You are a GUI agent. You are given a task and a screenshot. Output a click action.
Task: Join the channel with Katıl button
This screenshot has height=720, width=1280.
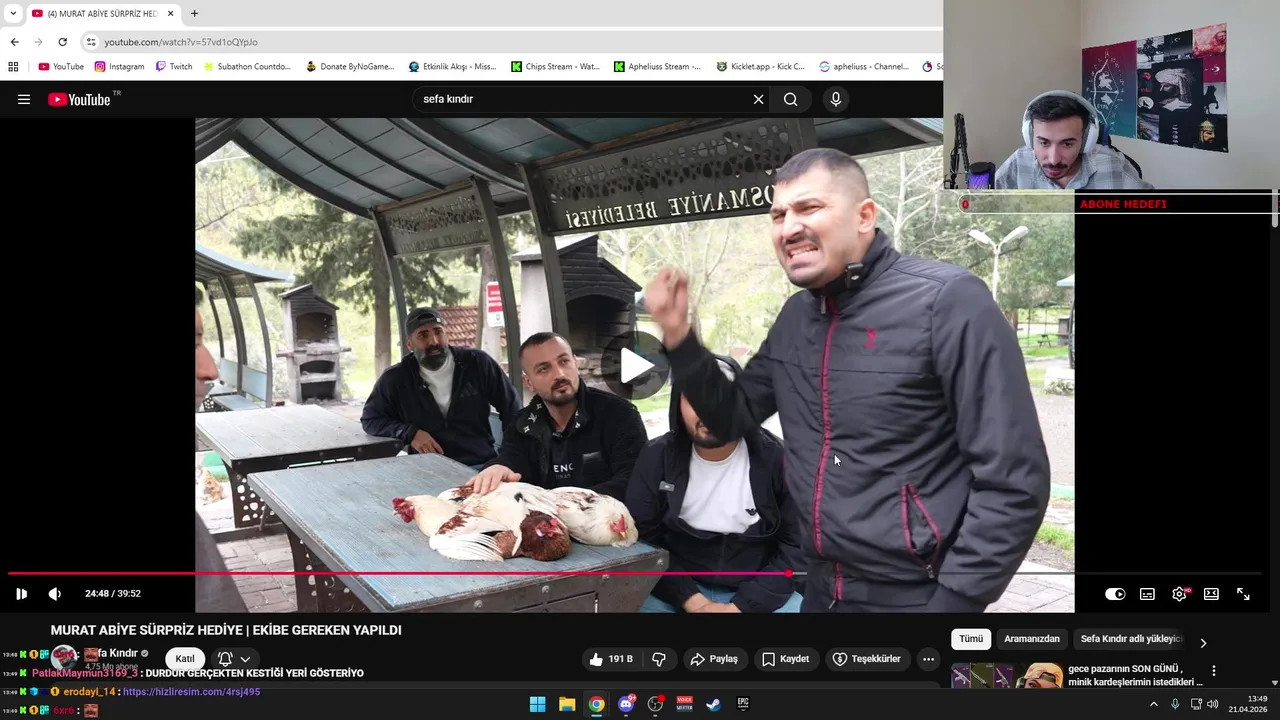point(185,659)
